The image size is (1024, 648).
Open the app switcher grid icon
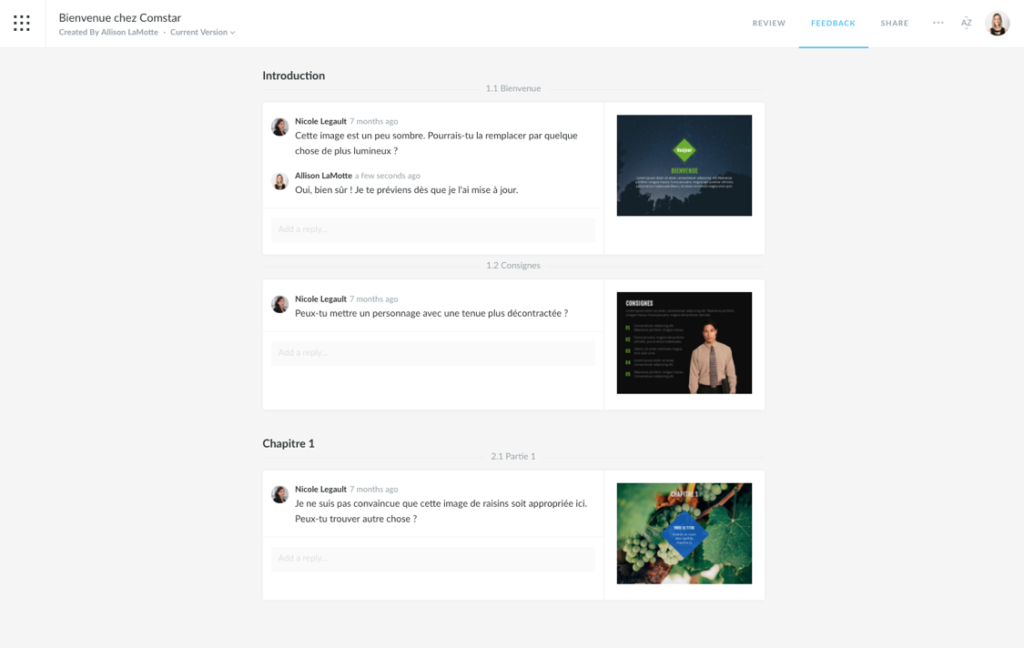[x=22, y=22]
